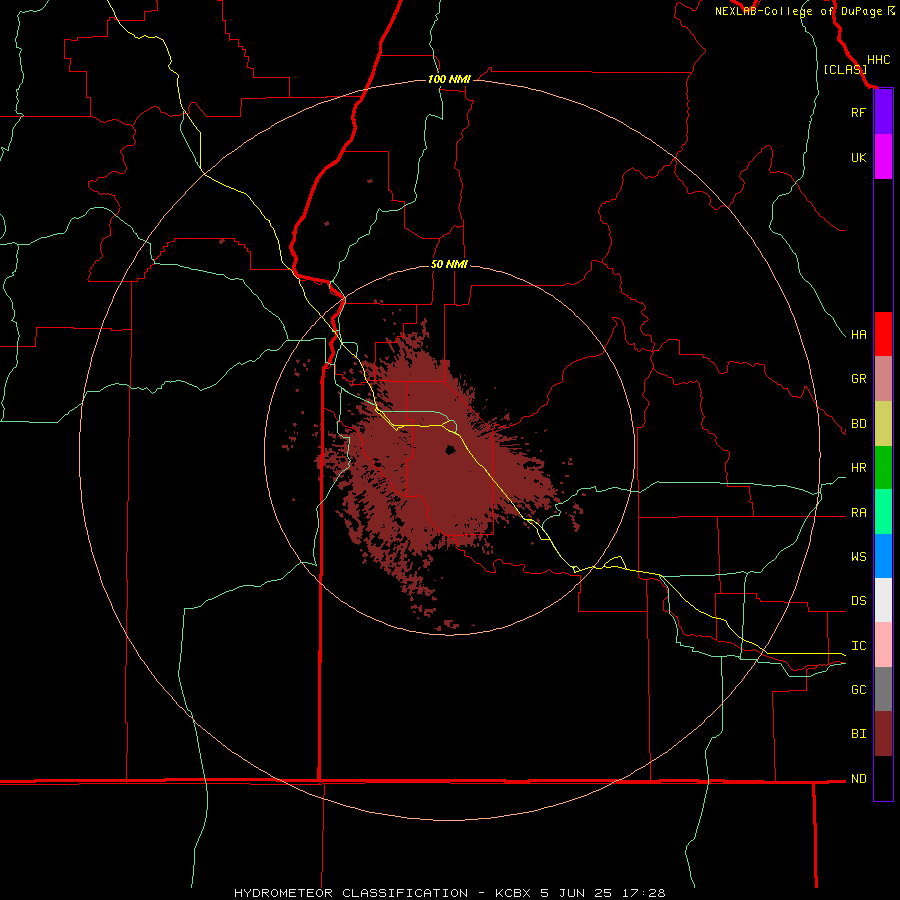Image resolution: width=900 pixels, height=900 pixels.
Task: Click the 'NEXLAB-College of DuPage' text
Action: point(798,11)
